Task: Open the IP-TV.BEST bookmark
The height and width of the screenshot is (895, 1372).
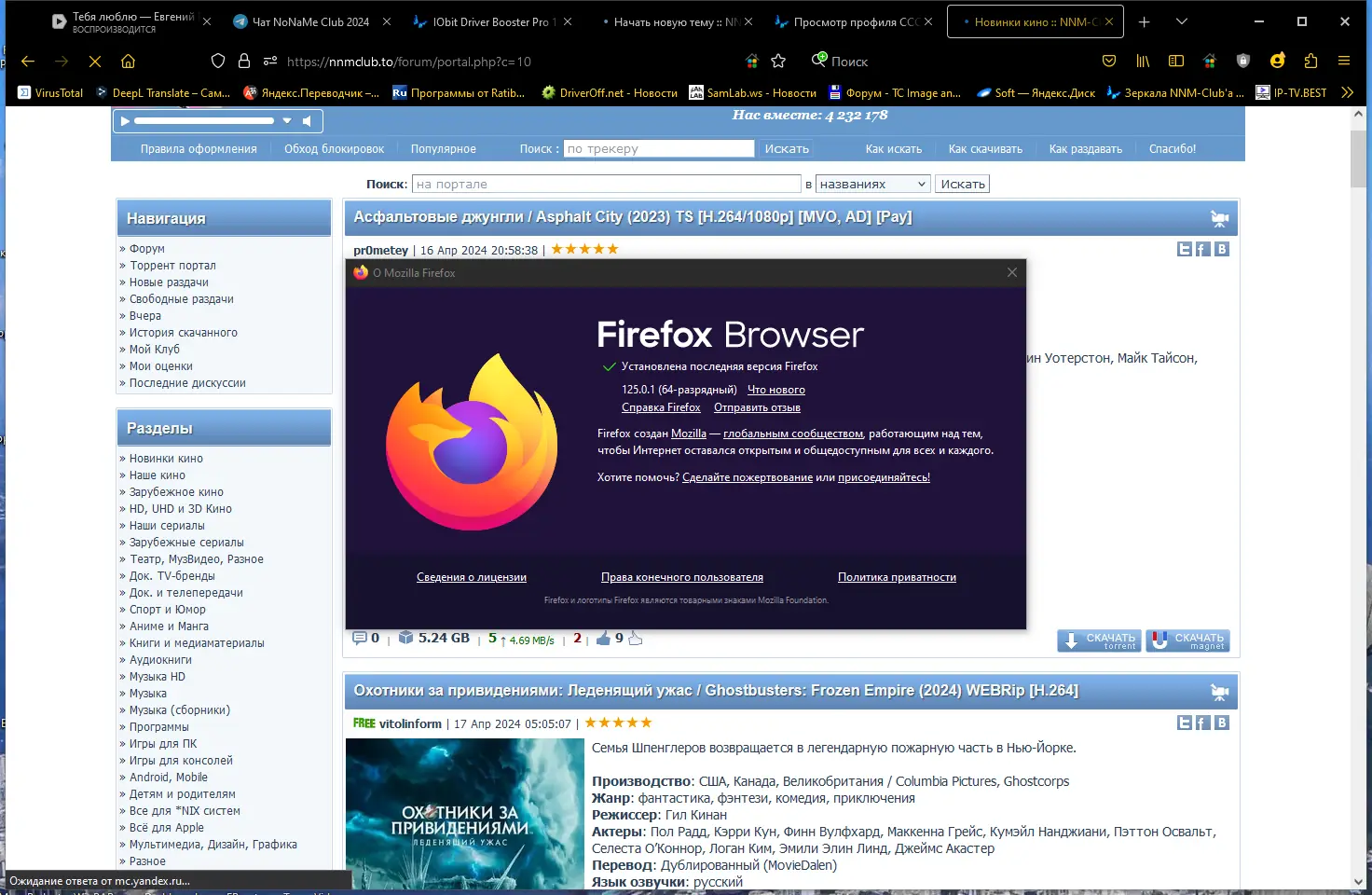Action: 1291,92
